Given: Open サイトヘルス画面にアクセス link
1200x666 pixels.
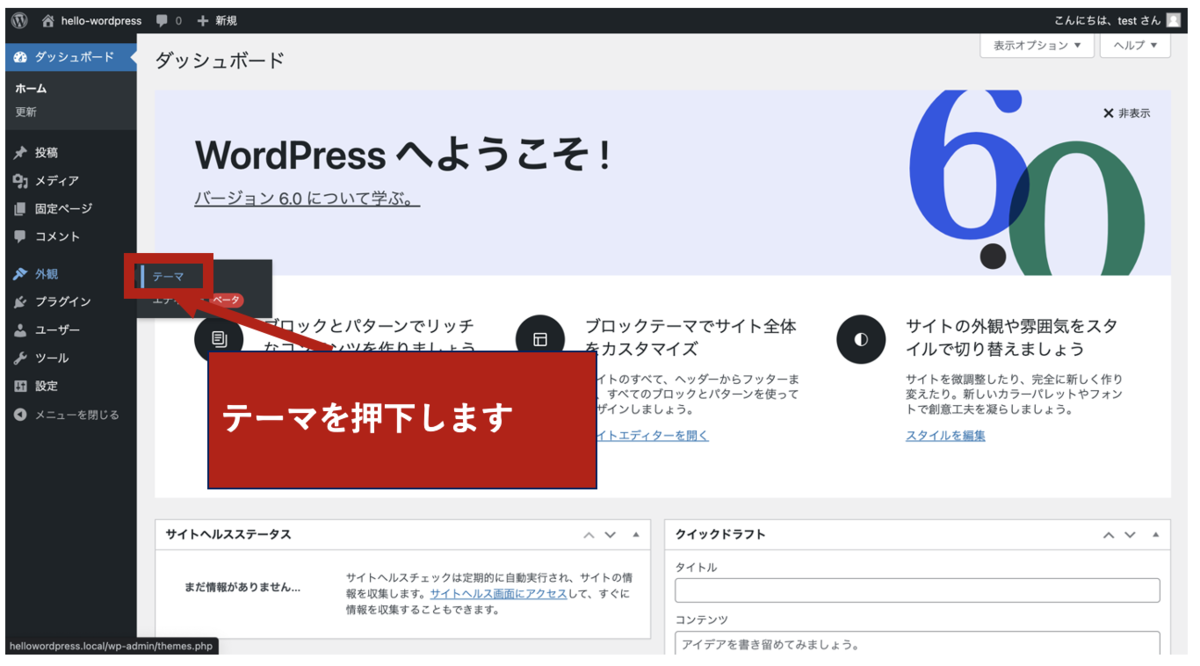Looking at the screenshot, I should [498, 594].
